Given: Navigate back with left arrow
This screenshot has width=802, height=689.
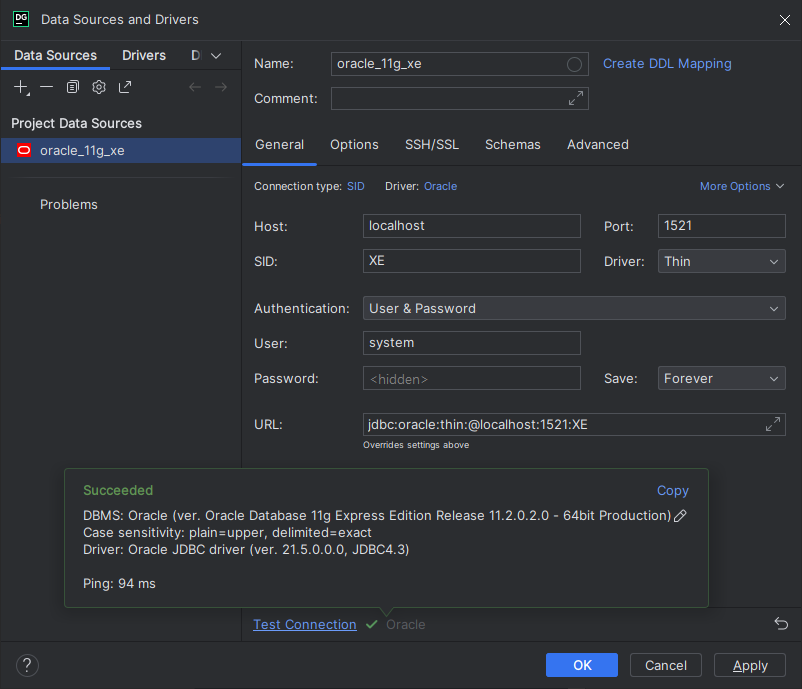Looking at the screenshot, I should click(195, 87).
